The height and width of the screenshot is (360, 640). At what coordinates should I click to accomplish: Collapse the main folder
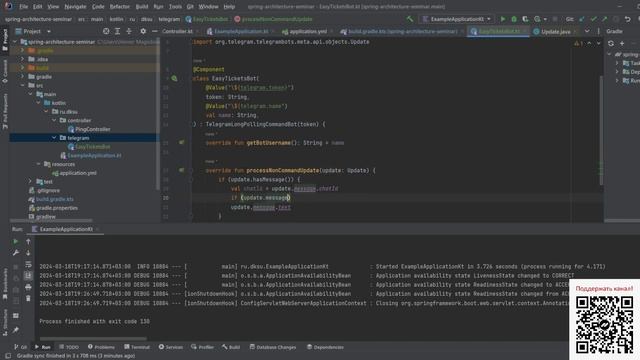click(x=31, y=94)
